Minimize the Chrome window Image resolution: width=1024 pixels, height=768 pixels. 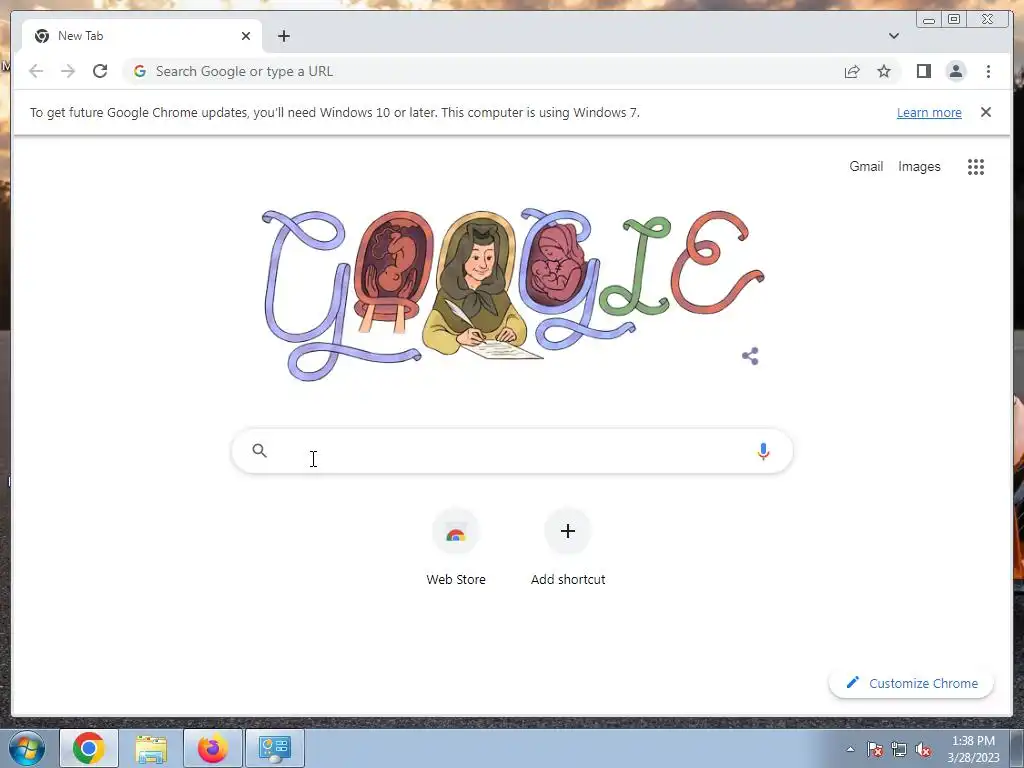coord(929,20)
